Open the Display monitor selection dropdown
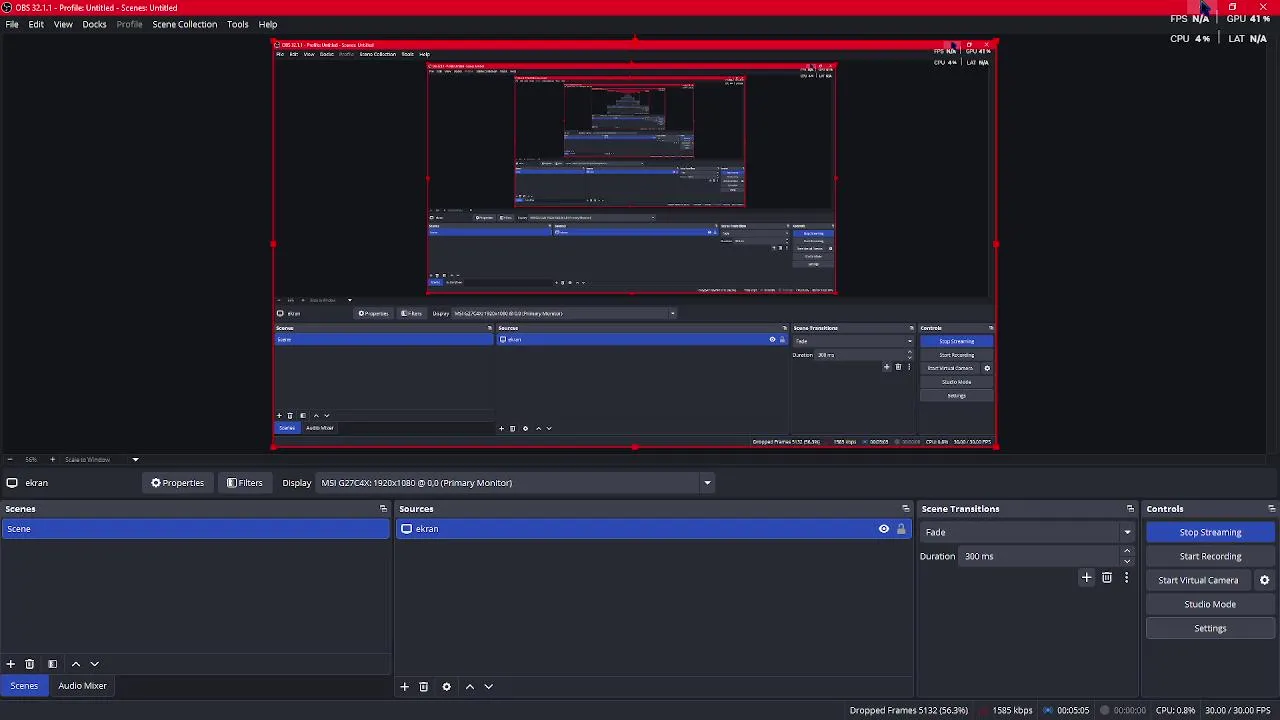 coord(515,483)
